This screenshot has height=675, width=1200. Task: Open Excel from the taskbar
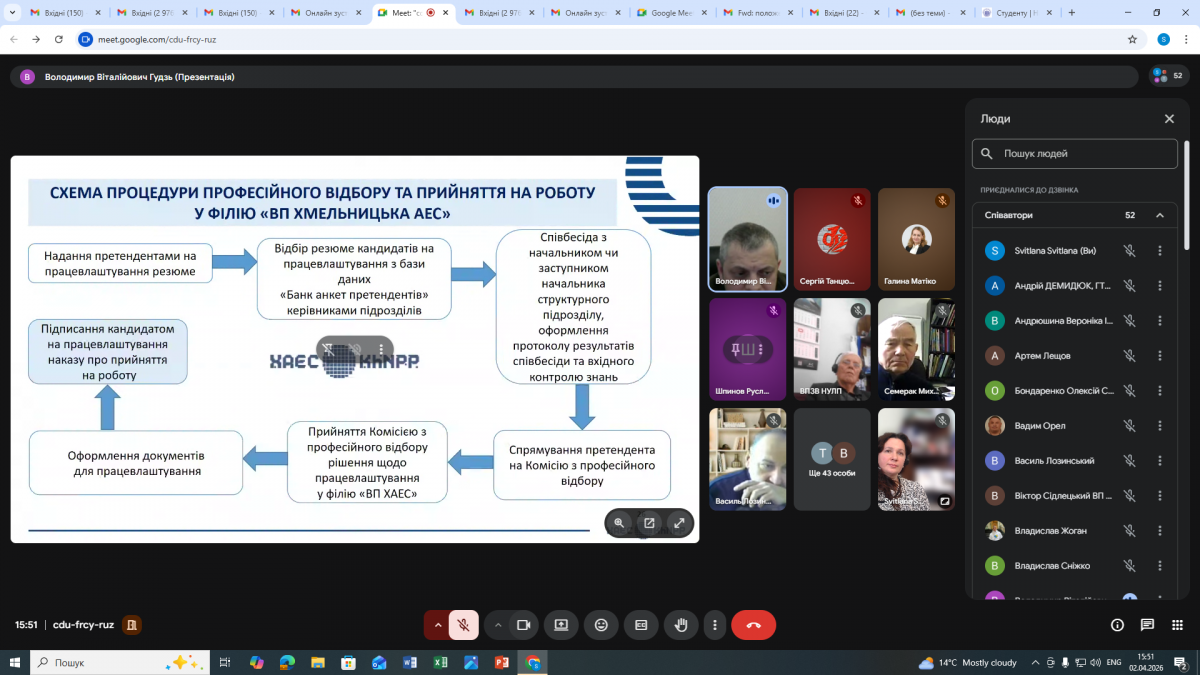[x=440, y=662]
